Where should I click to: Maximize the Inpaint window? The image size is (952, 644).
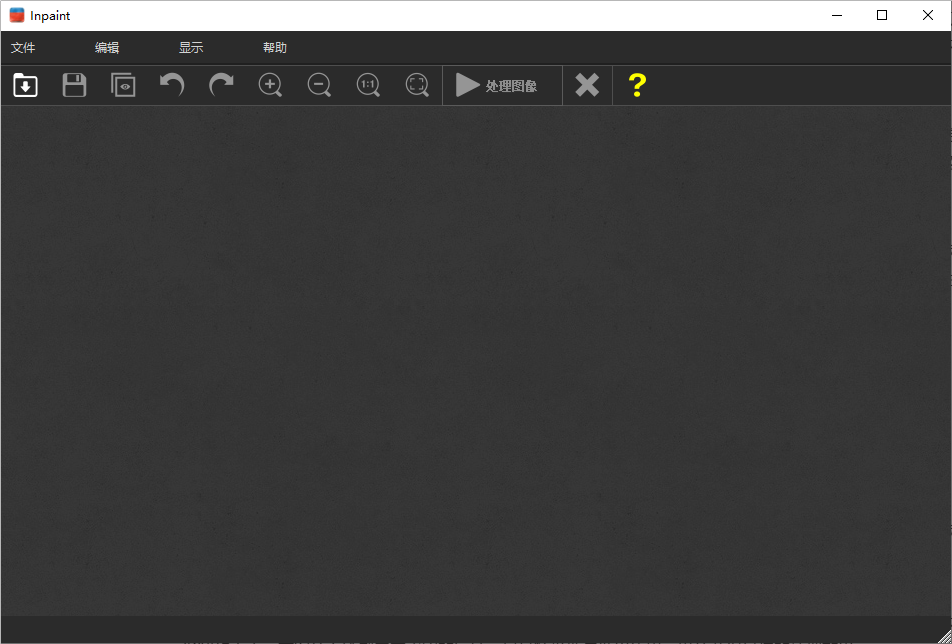[881, 15]
